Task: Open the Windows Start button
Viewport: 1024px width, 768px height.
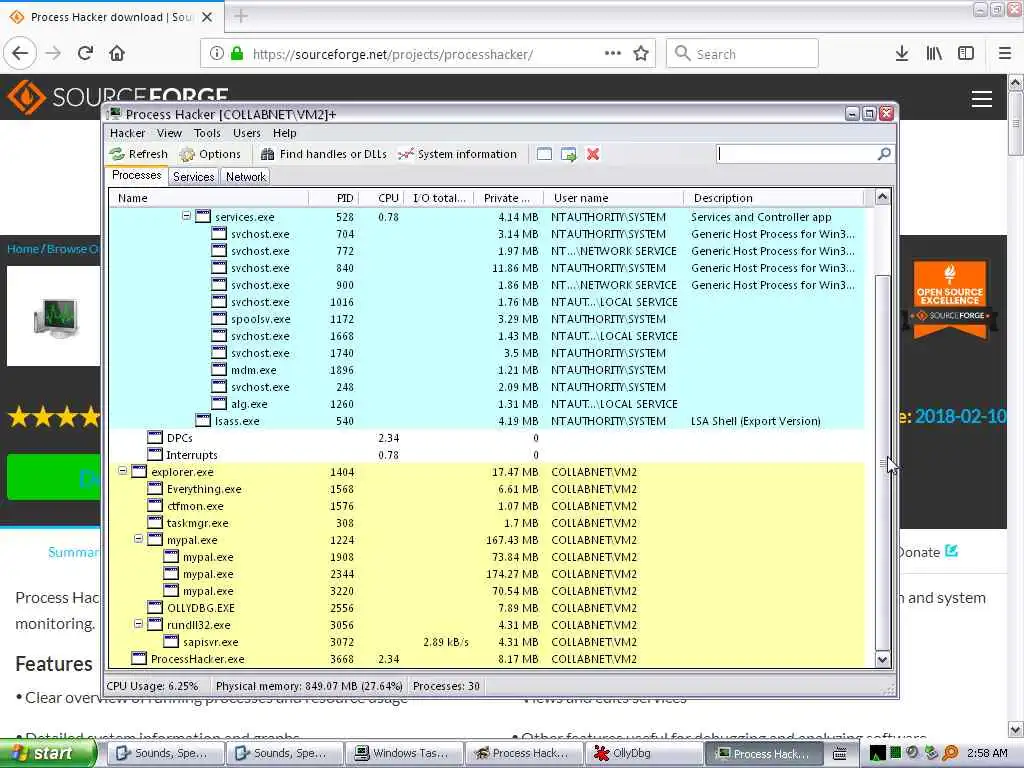Action: [x=48, y=754]
